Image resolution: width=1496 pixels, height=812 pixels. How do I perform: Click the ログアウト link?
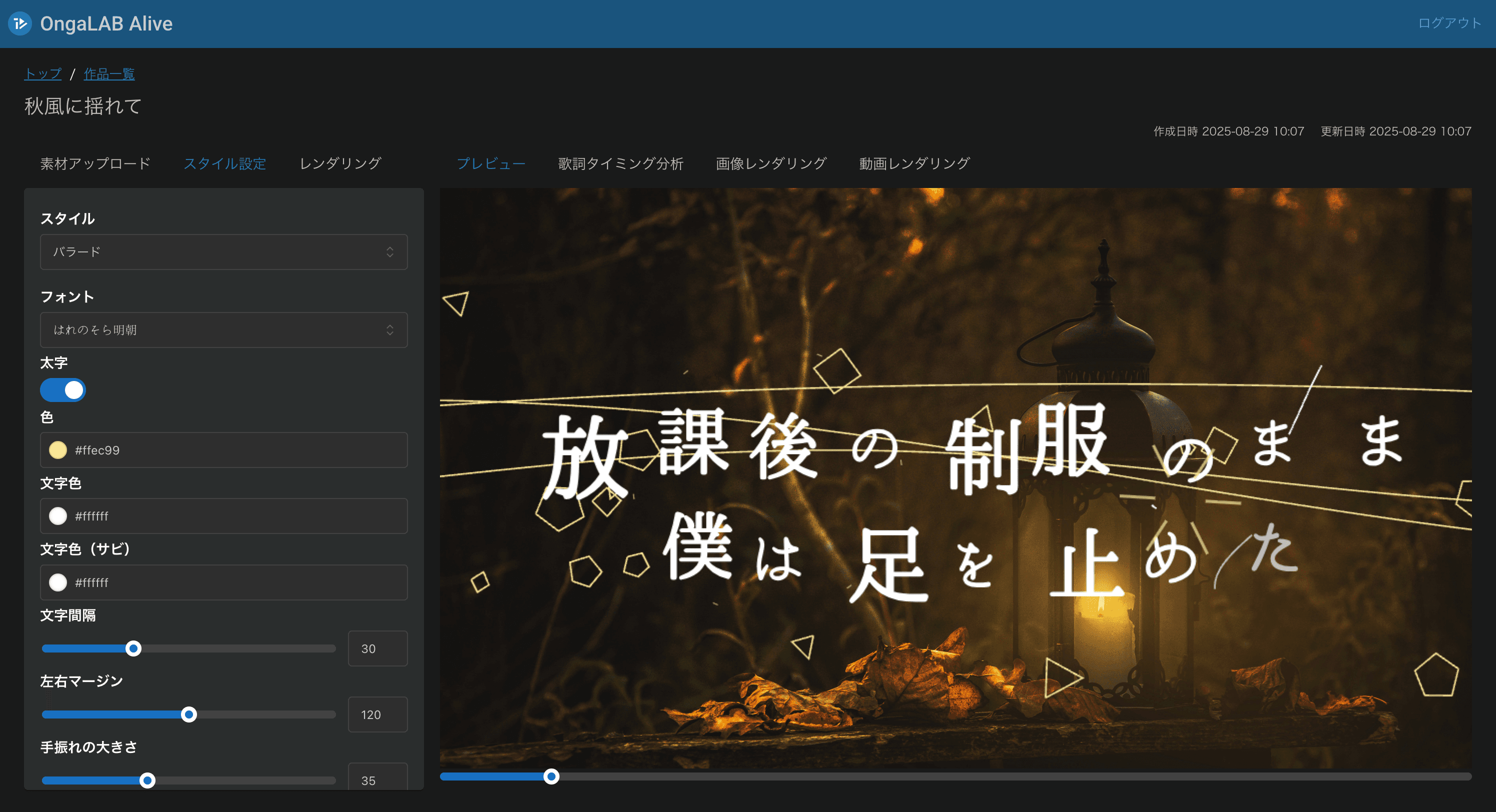pos(1449,23)
